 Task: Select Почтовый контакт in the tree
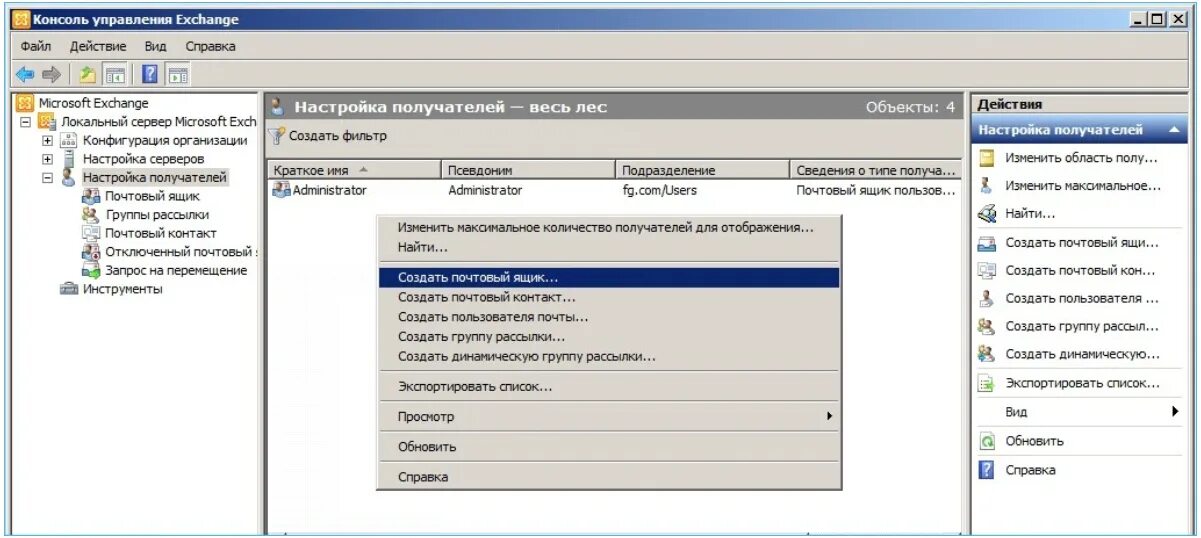pos(160,233)
